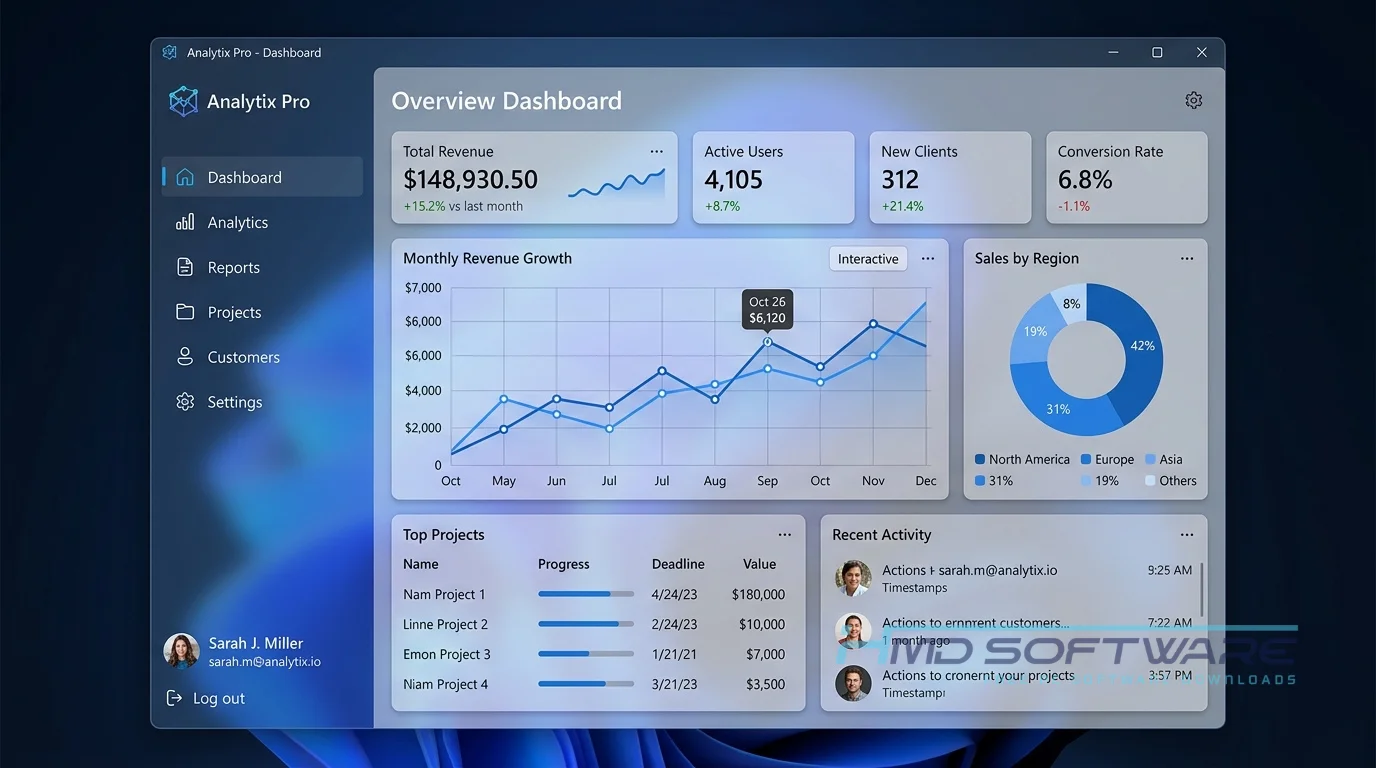Open the Customers person icon
1376x768 pixels.
pos(185,357)
